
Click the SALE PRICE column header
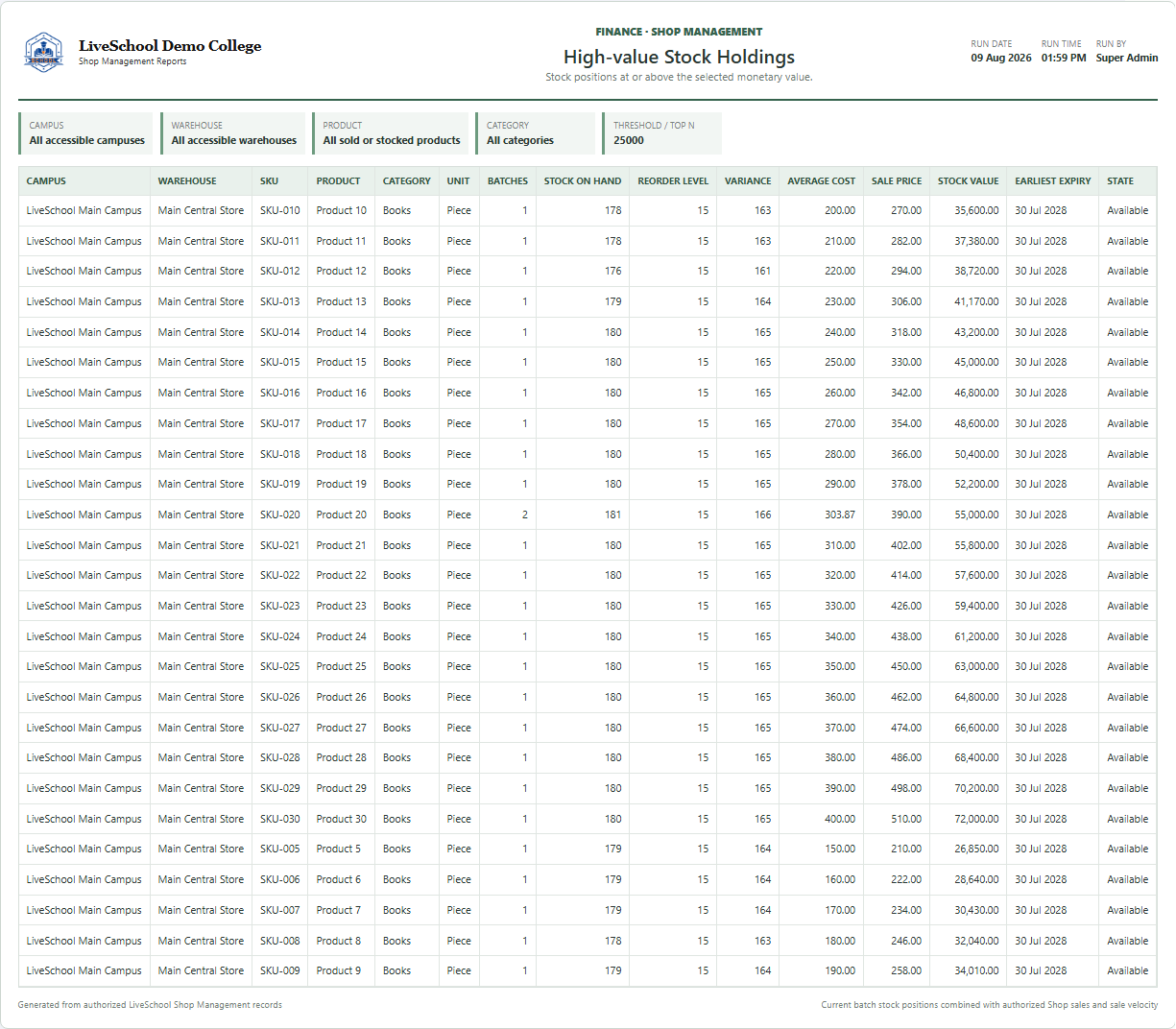point(897,180)
